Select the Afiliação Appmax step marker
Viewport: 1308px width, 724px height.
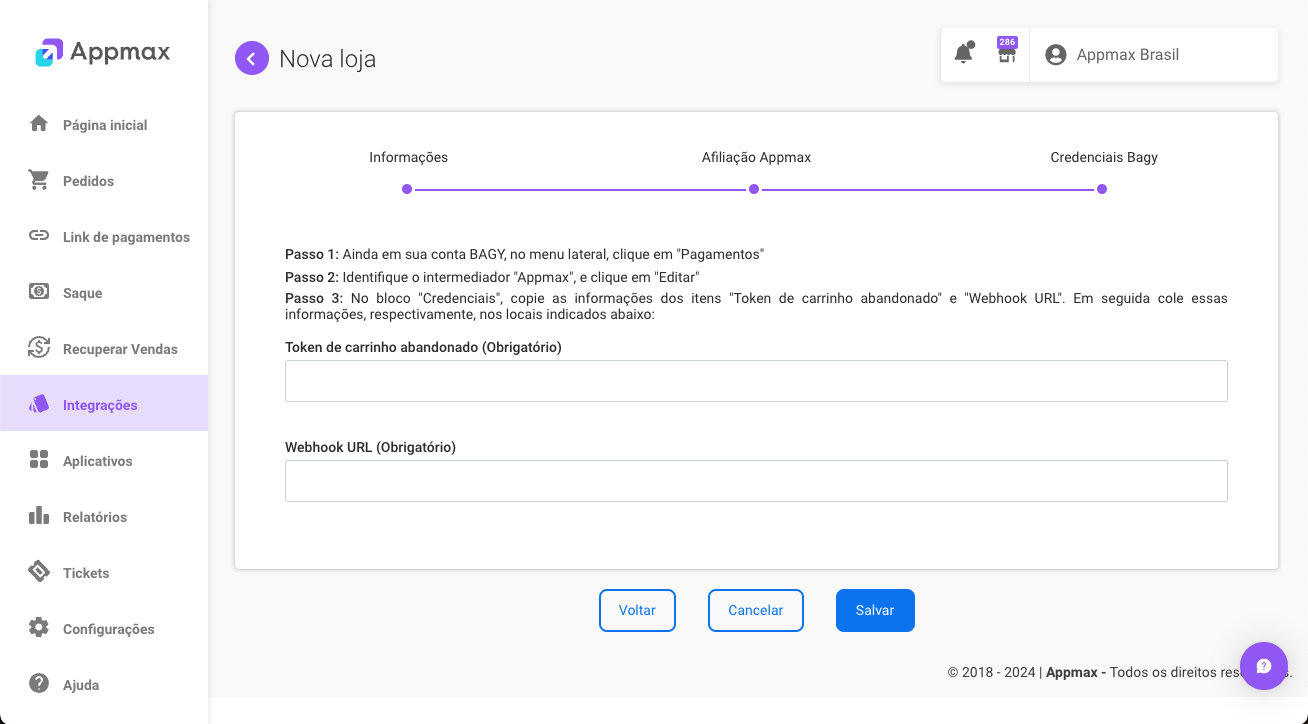754,188
